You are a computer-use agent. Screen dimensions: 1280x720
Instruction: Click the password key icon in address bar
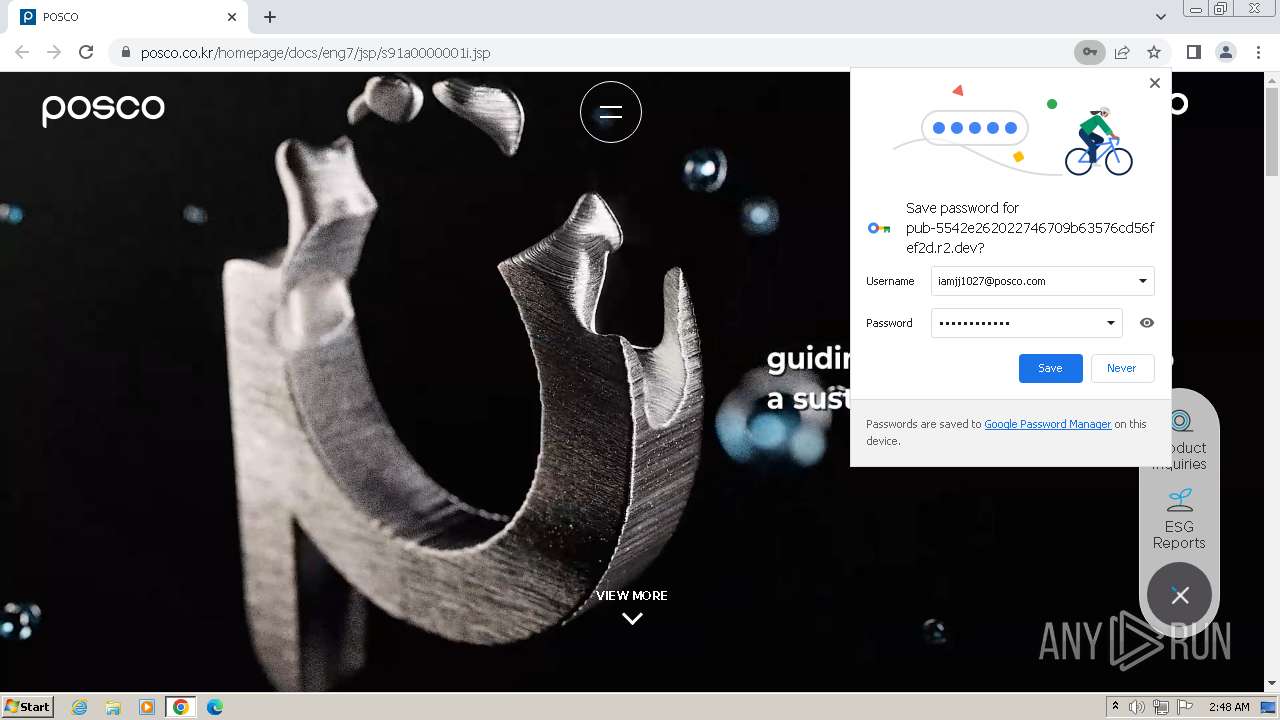(x=1089, y=52)
